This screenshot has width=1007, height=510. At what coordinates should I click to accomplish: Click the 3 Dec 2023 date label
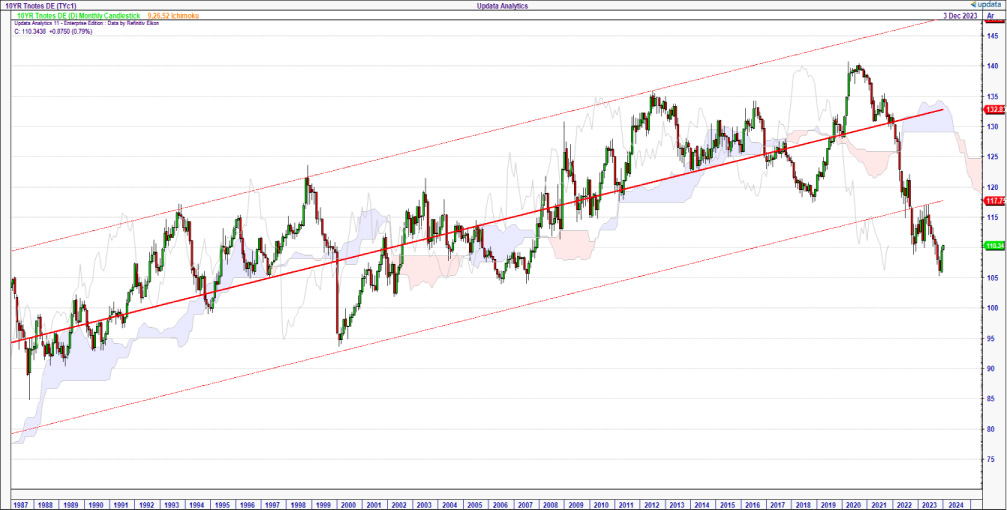(x=960, y=17)
